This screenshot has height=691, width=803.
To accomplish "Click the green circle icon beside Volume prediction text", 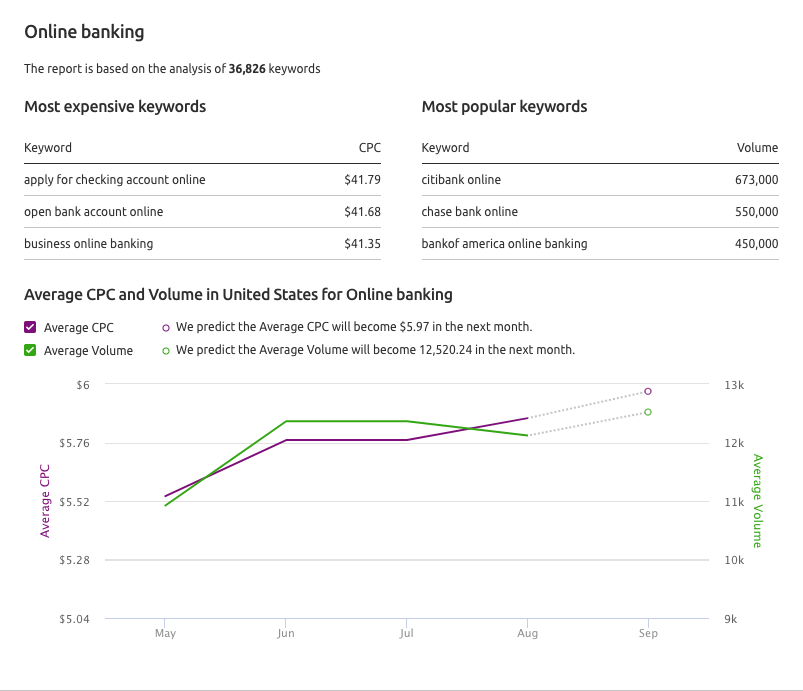I will (x=166, y=351).
